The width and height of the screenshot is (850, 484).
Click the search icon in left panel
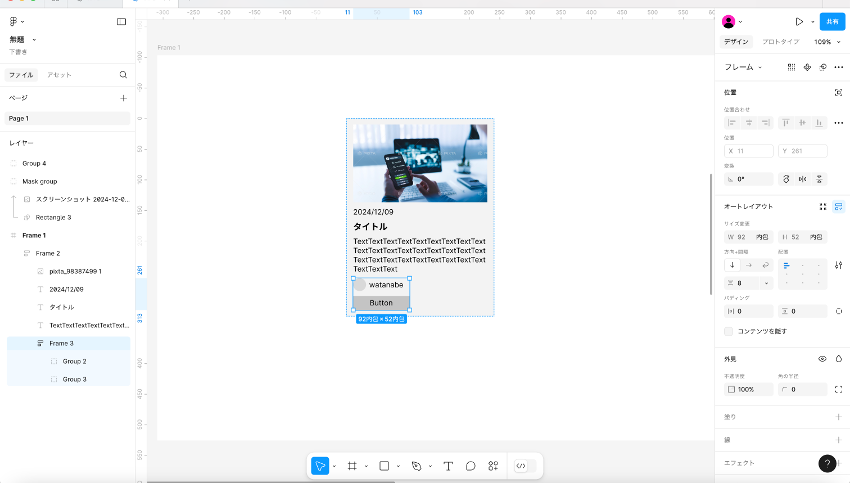123,75
